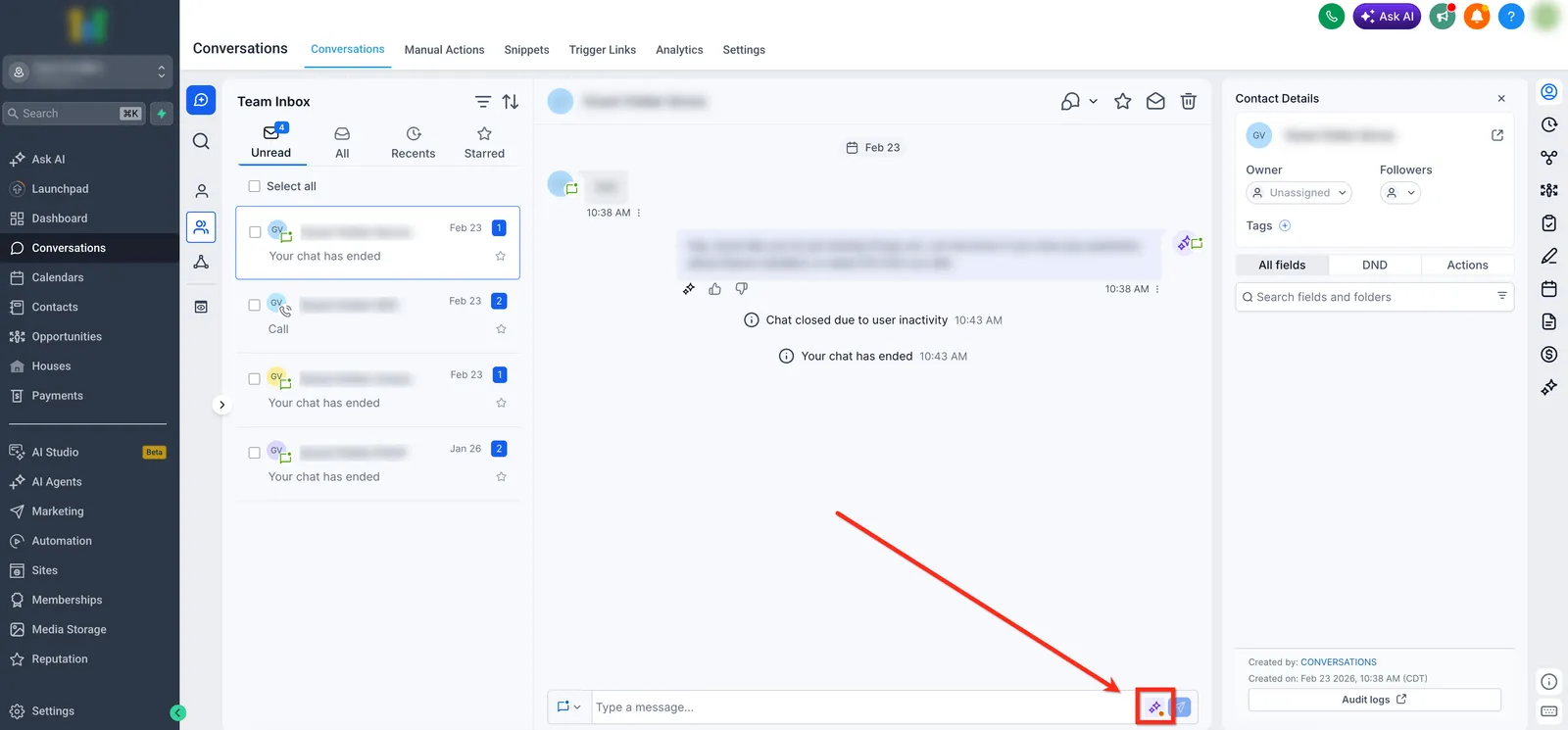Click the green phone dialer icon
1568x730 pixels.
tap(1331, 17)
